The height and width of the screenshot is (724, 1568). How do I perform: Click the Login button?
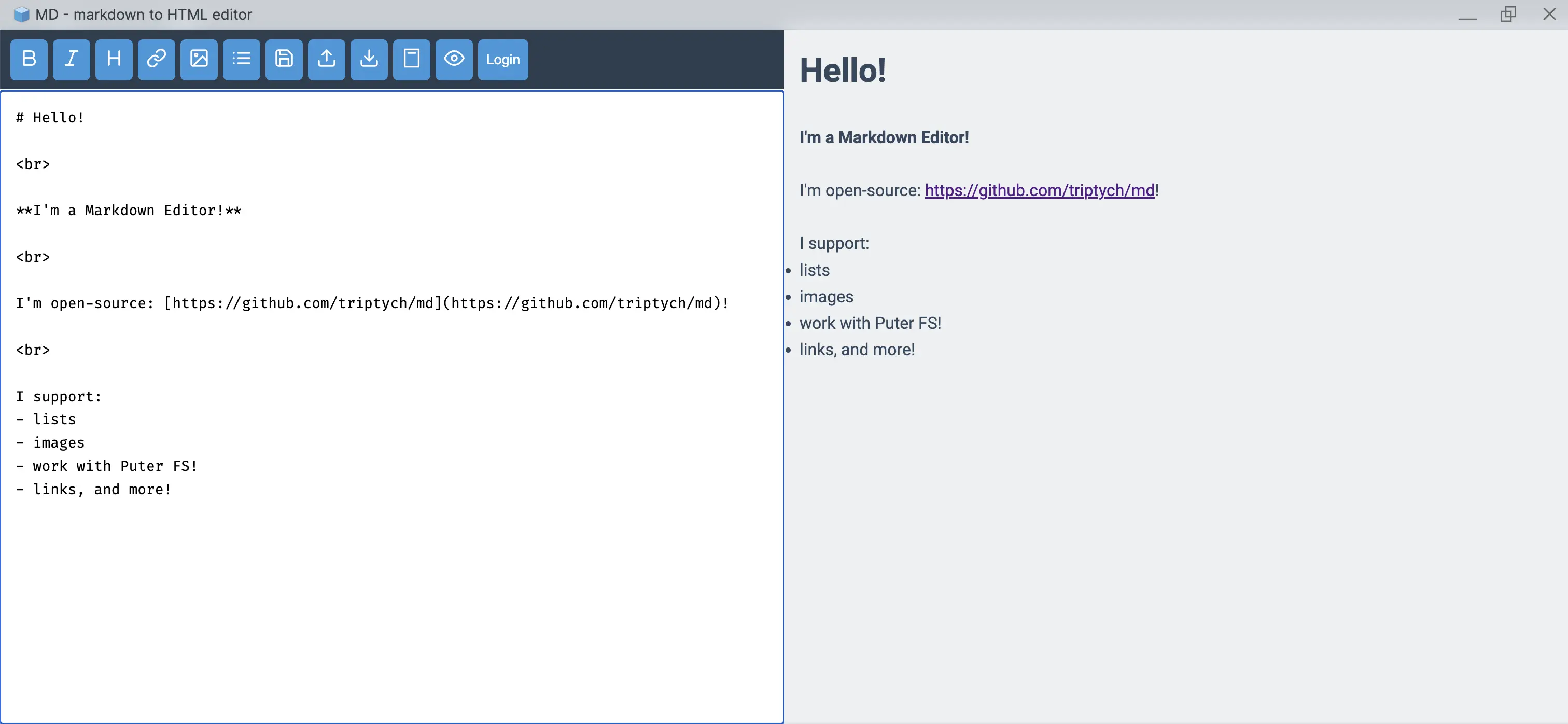[503, 59]
